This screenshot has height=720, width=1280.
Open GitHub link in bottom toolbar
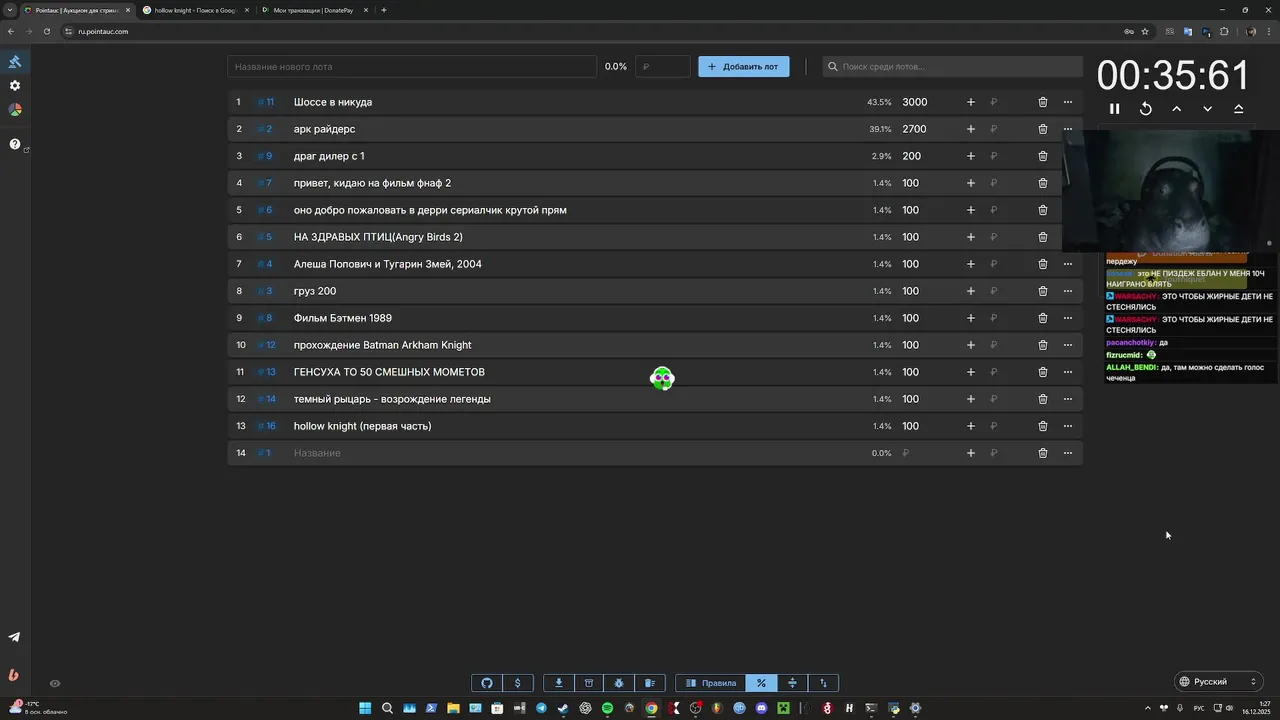(x=487, y=683)
